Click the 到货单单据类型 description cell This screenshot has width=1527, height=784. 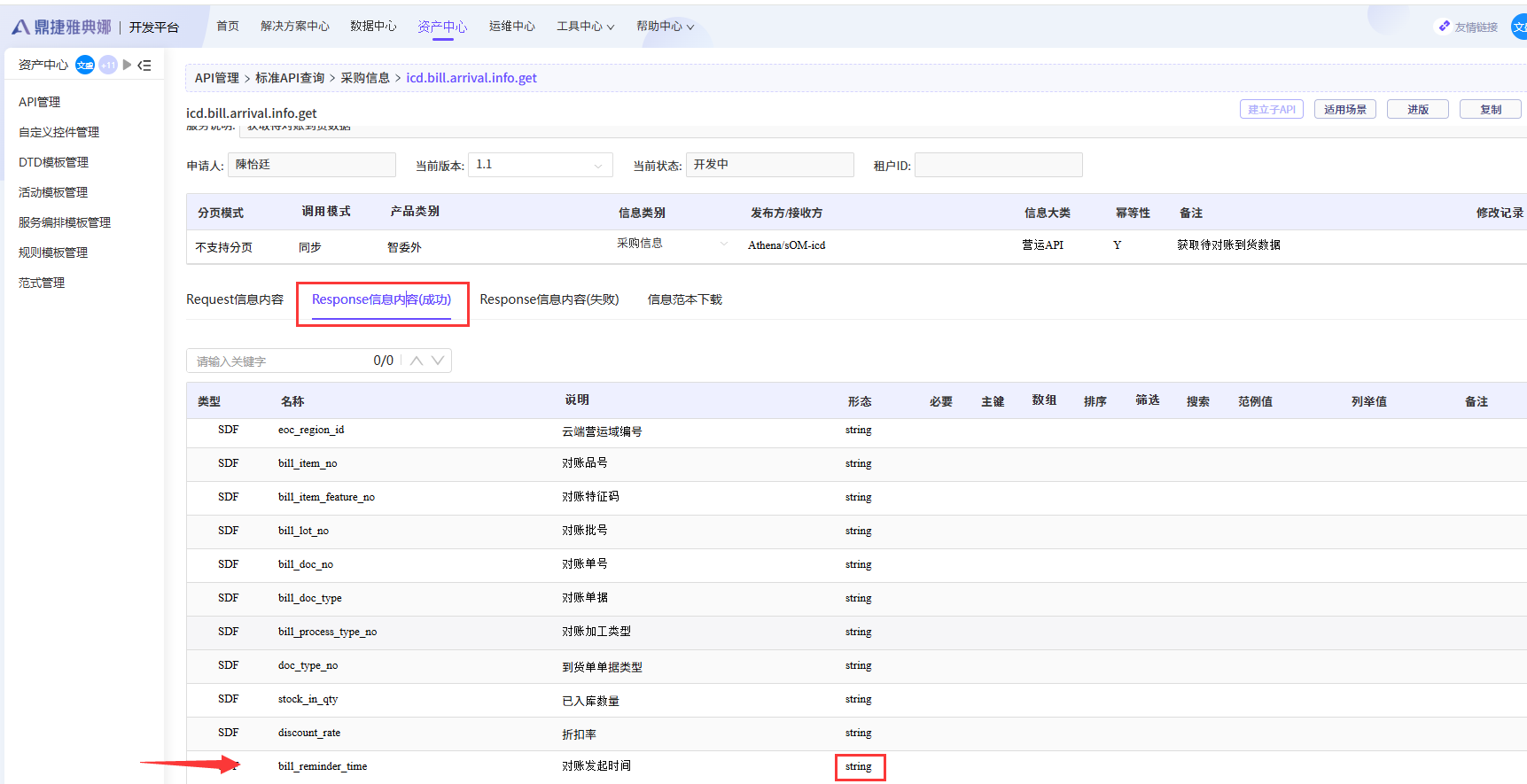click(x=602, y=667)
